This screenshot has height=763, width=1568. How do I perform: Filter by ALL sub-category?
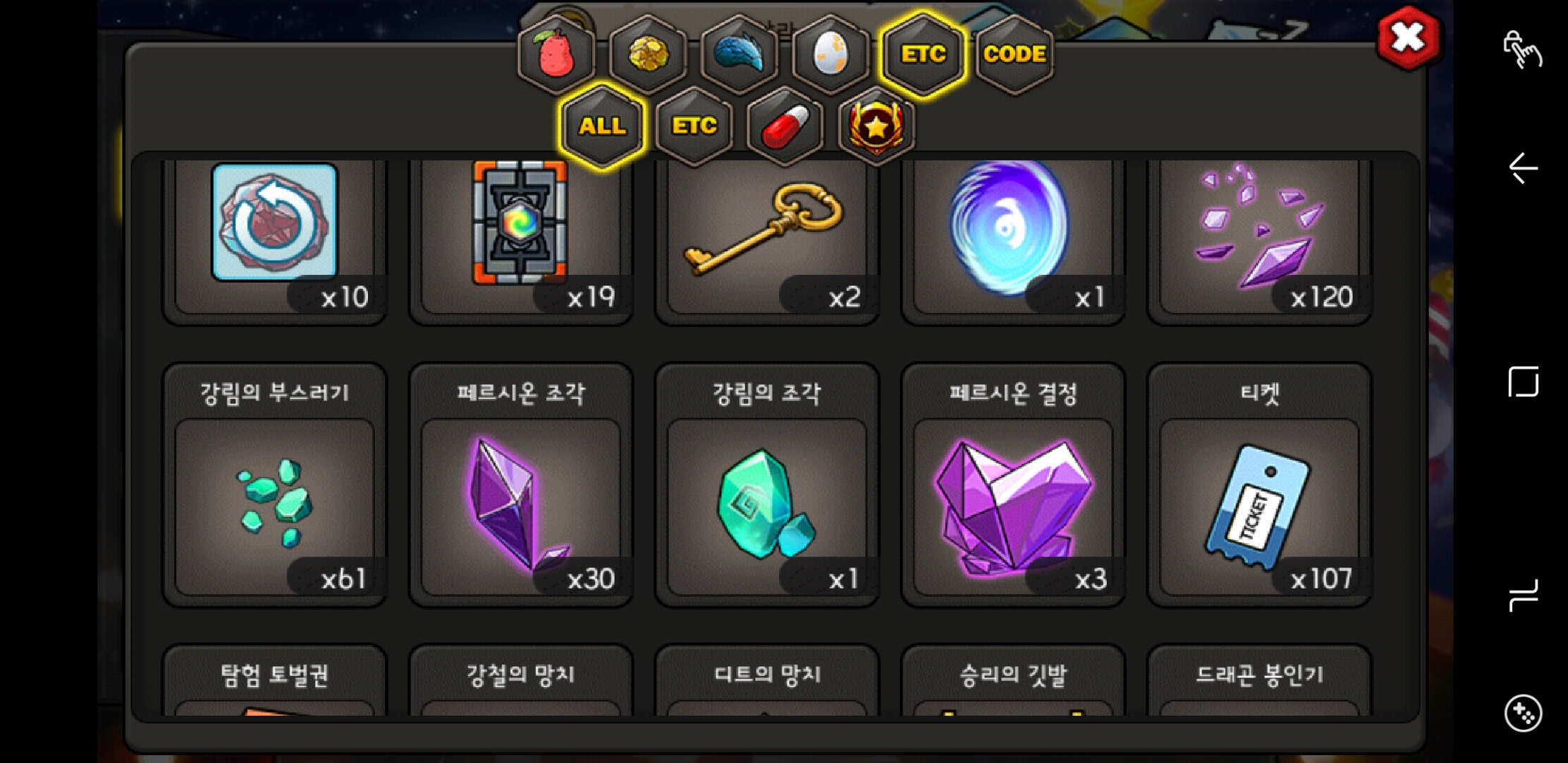point(602,126)
